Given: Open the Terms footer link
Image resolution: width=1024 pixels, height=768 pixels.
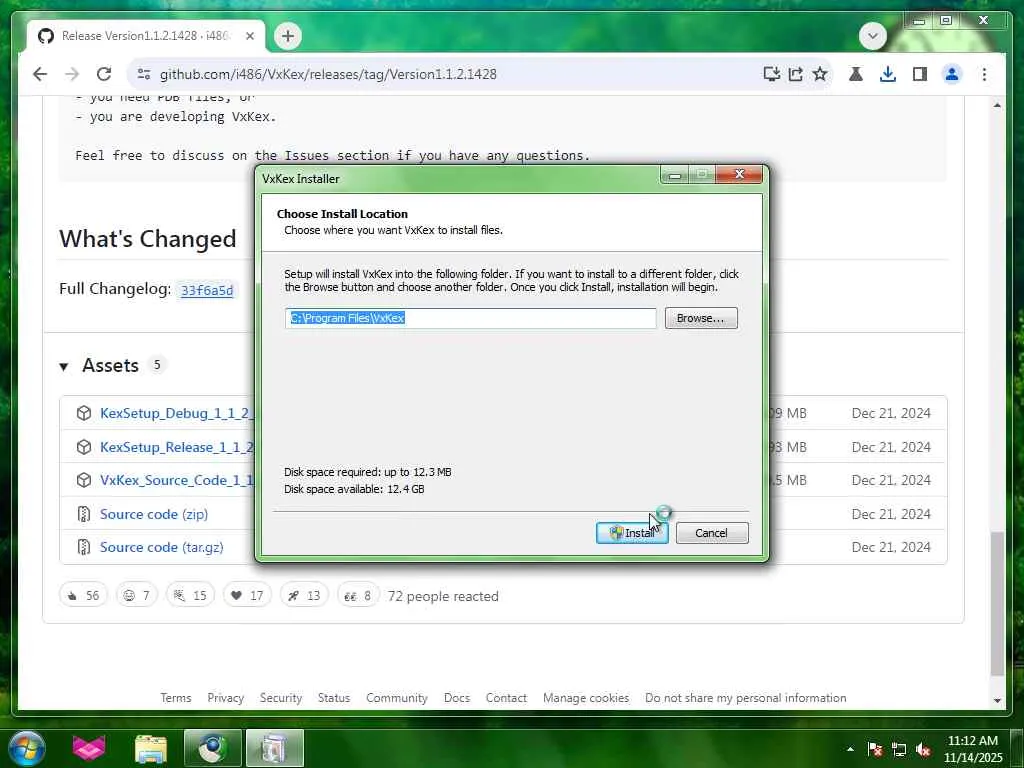Looking at the screenshot, I should tap(176, 698).
